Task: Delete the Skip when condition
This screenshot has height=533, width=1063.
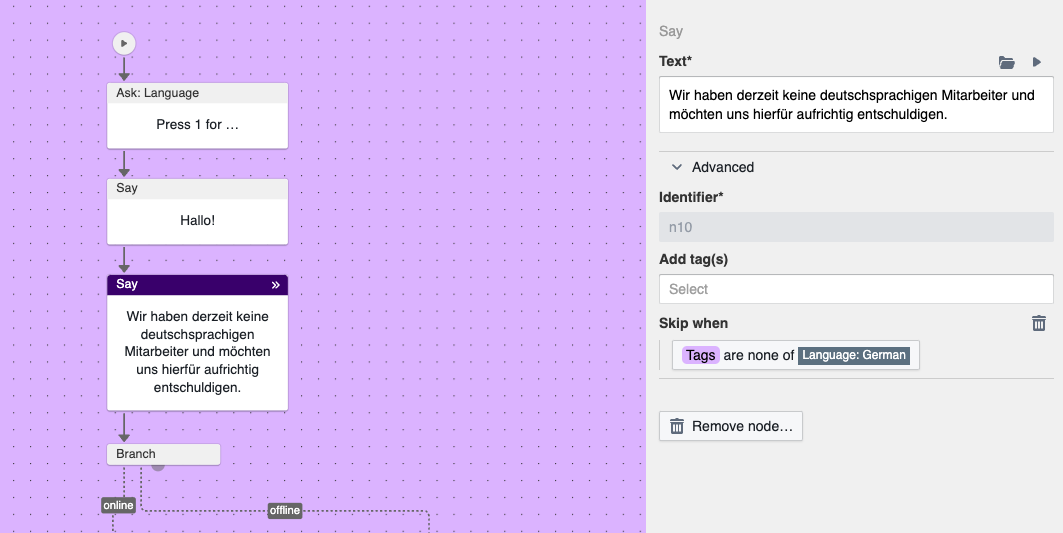Action: click(x=1039, y=323)
